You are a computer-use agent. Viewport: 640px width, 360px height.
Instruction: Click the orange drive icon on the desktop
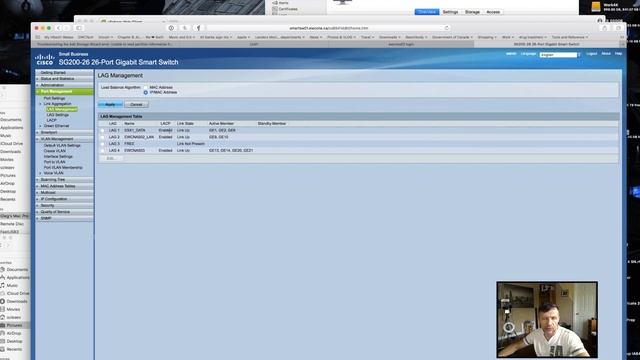coord(596,7)
